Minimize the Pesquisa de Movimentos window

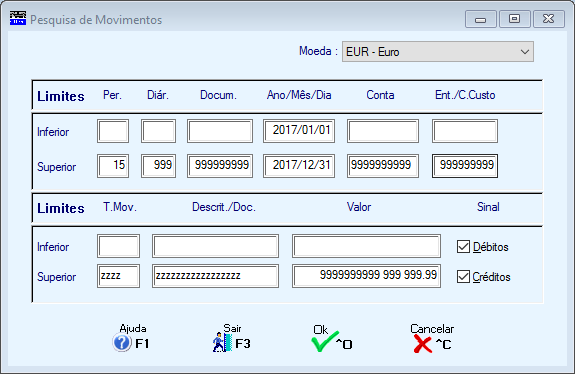click(x=480, y=19)
